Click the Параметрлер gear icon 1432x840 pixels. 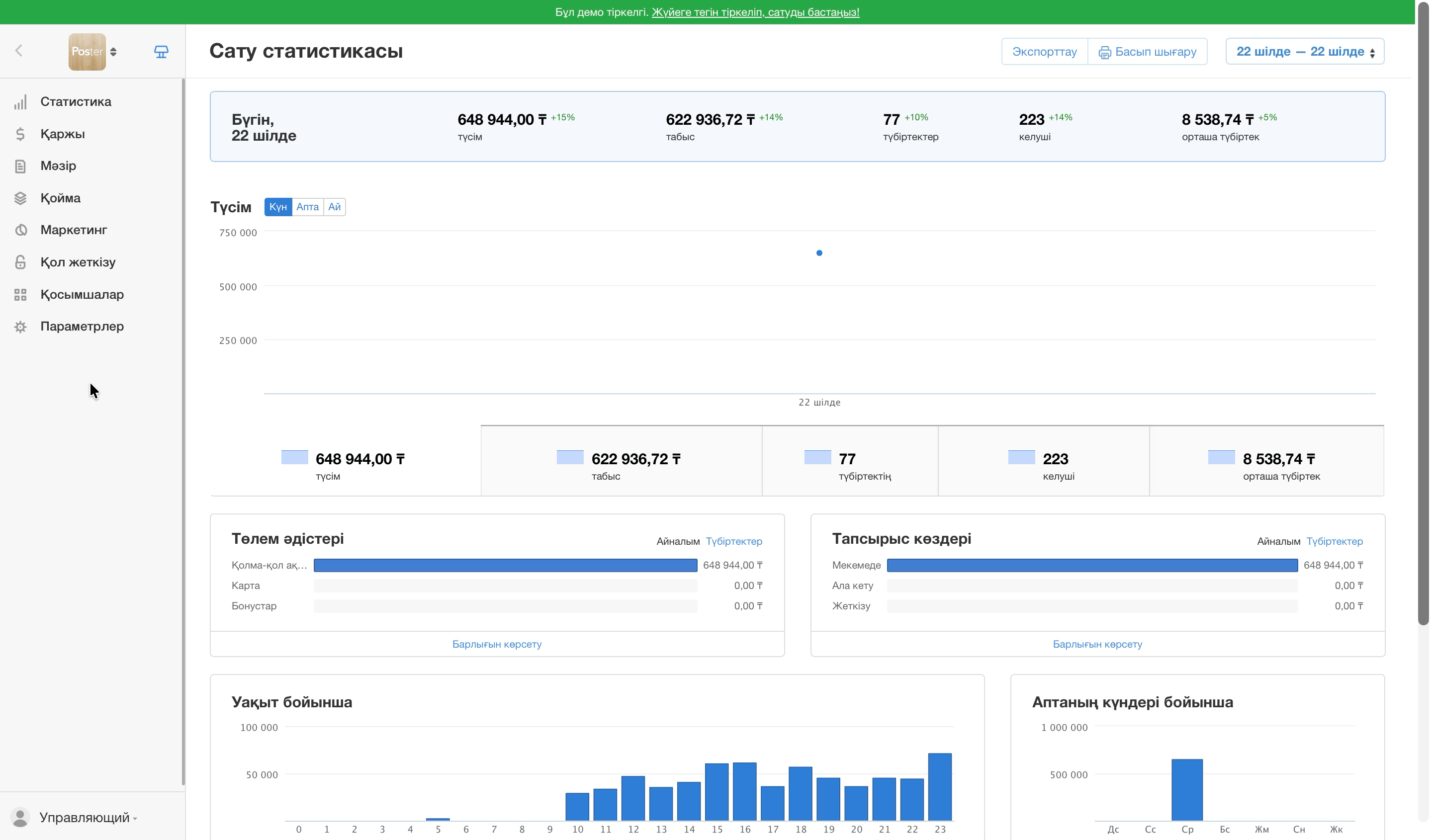(x=20, y=327)
